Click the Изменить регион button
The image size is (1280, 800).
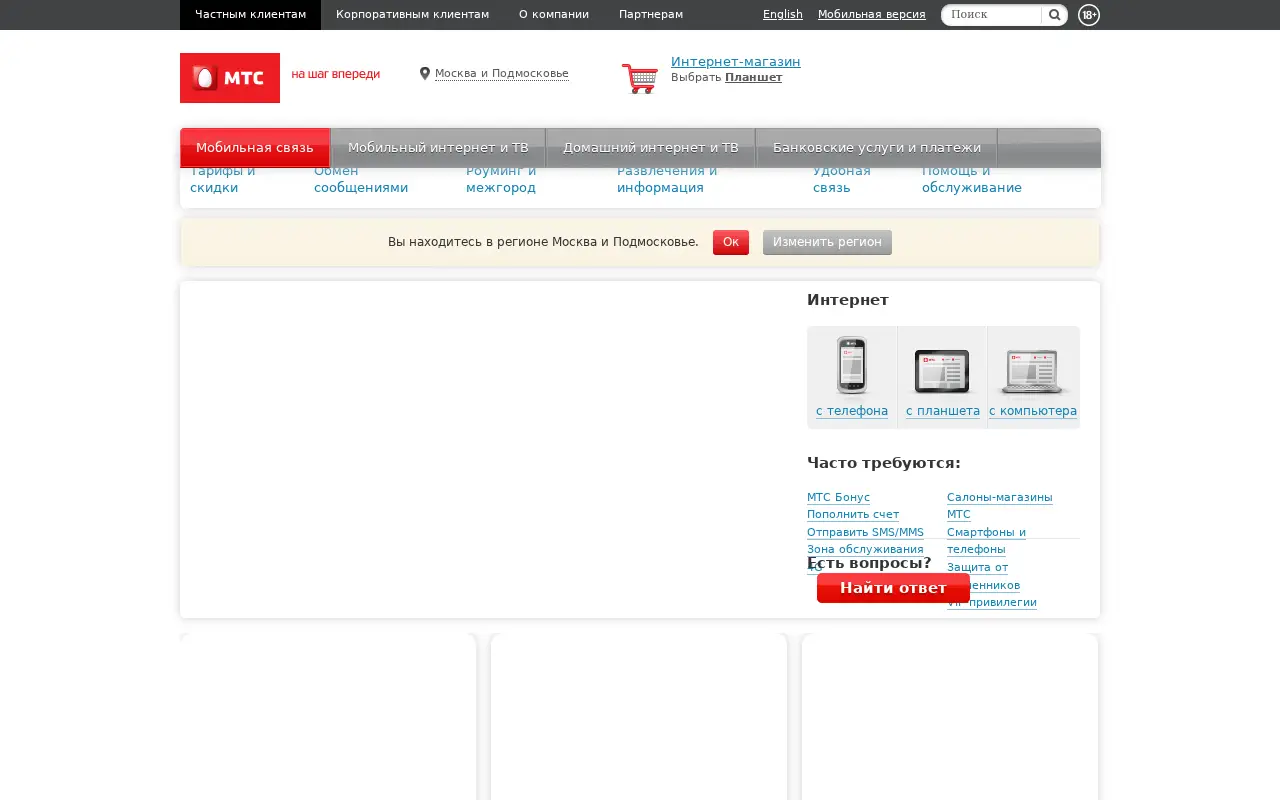827,242
